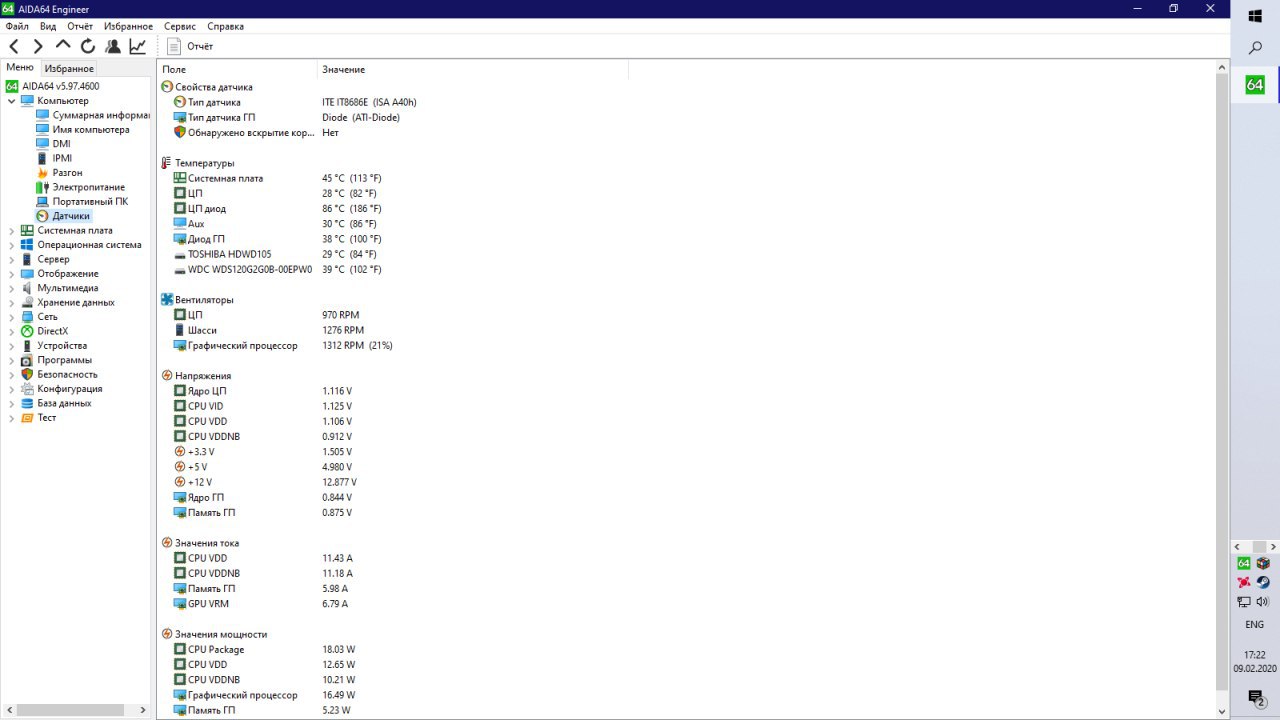
Task: Open the Steam tray icon
Action: pos(1264,582)
